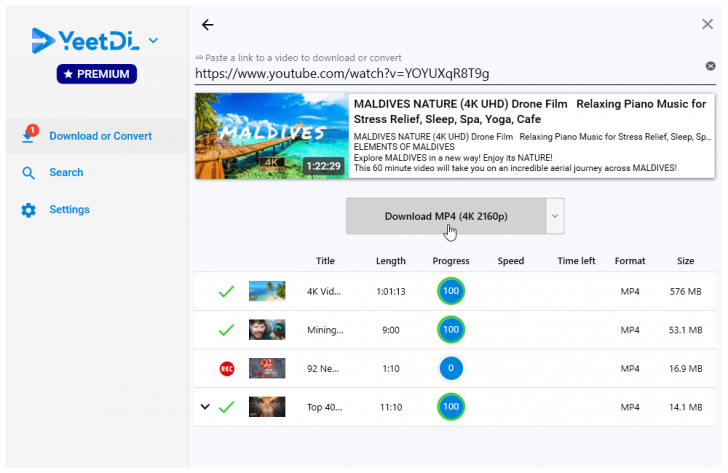Click the 92 Ne video thumbnail
Screen dimensions: 728x473
click(x=267, y=368)
